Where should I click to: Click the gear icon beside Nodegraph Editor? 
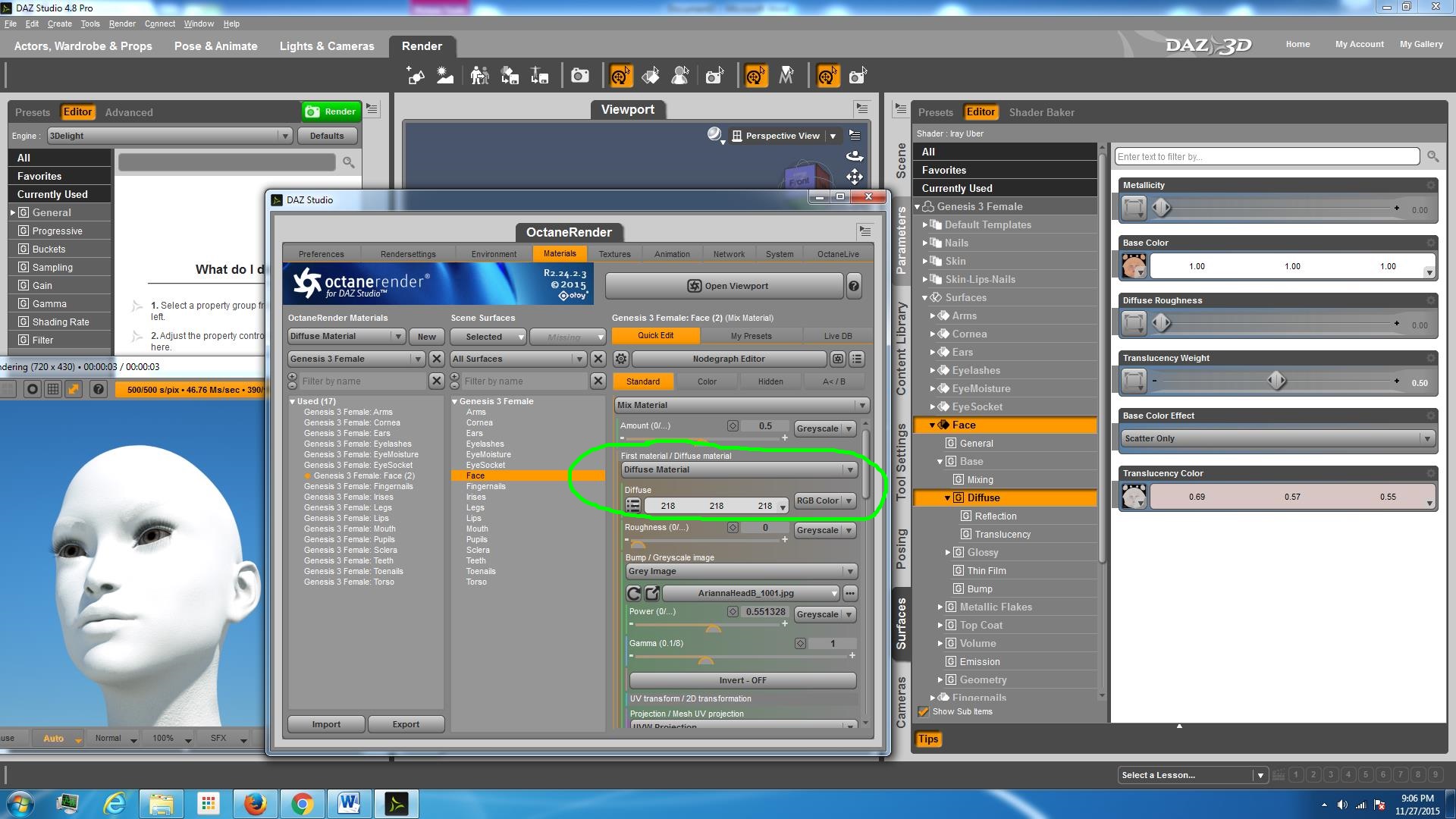point(621,359)
